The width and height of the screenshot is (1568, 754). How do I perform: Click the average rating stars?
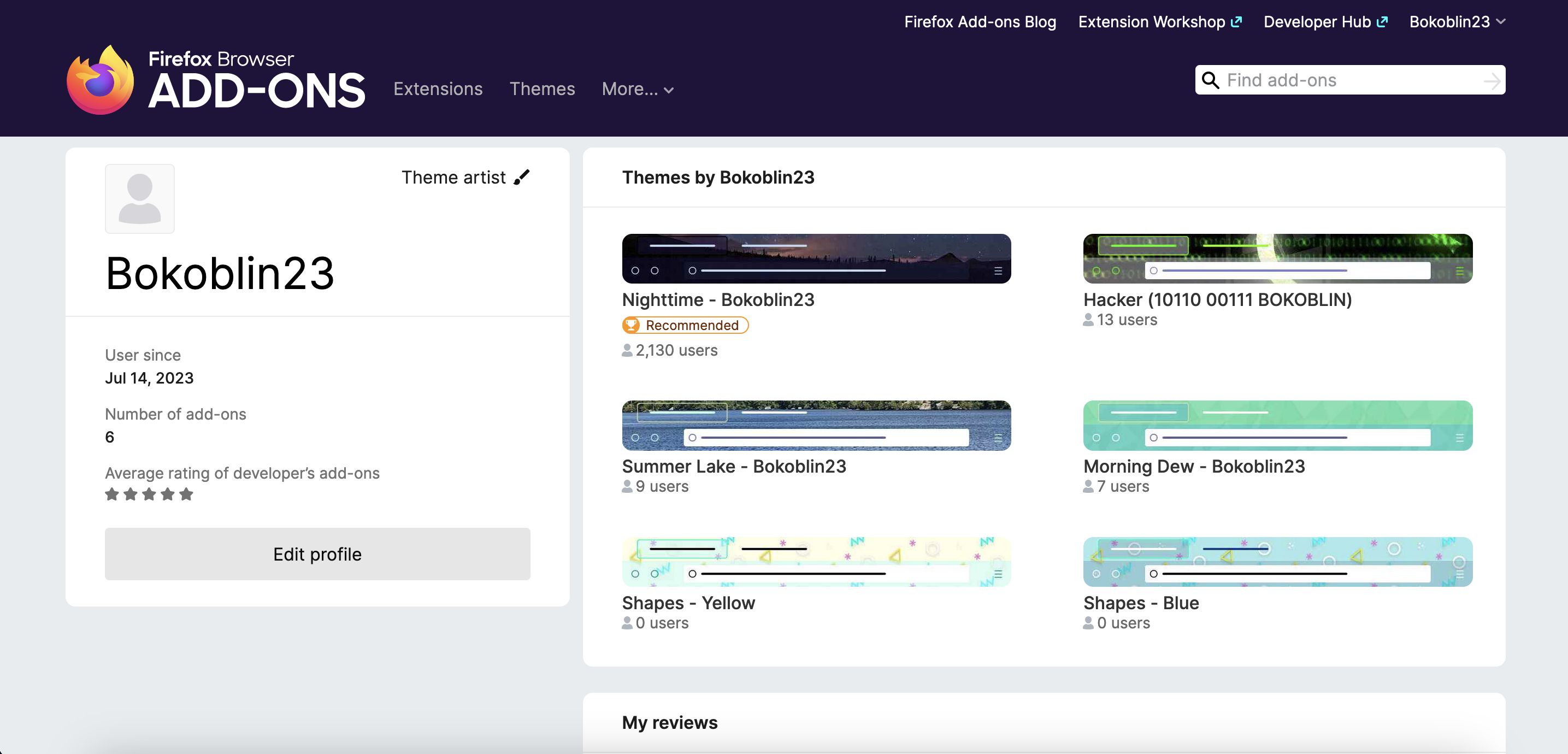149,494
